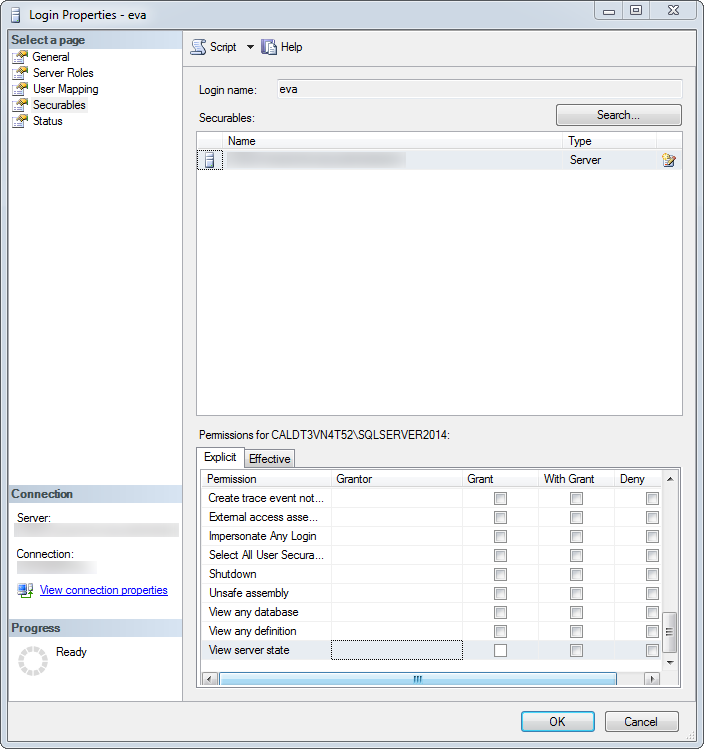Check Grant for Shutdown permission
Viewport: 704px width, 749px height.
click(500, 575)
